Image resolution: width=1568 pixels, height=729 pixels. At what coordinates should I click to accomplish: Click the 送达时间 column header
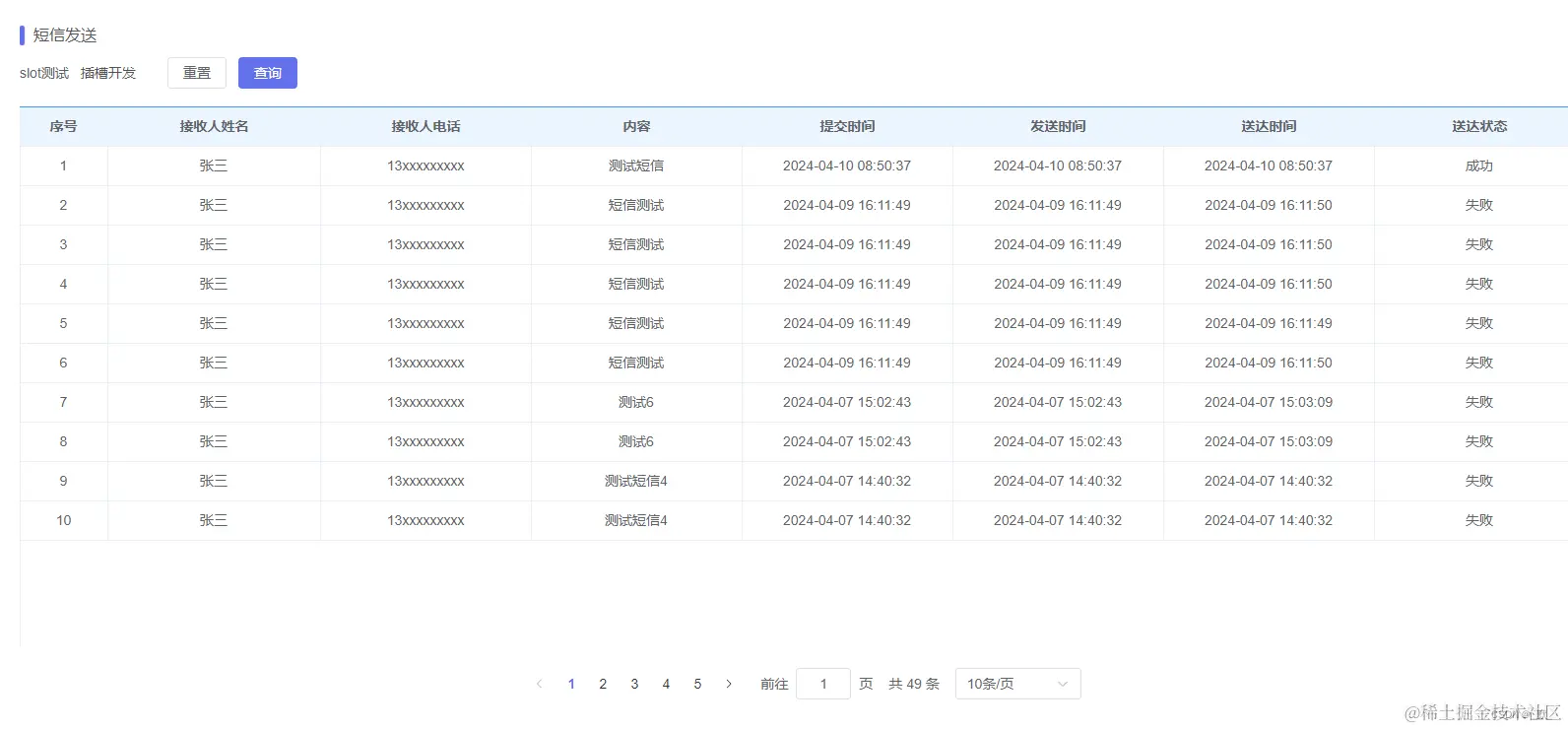(1269, 126)
